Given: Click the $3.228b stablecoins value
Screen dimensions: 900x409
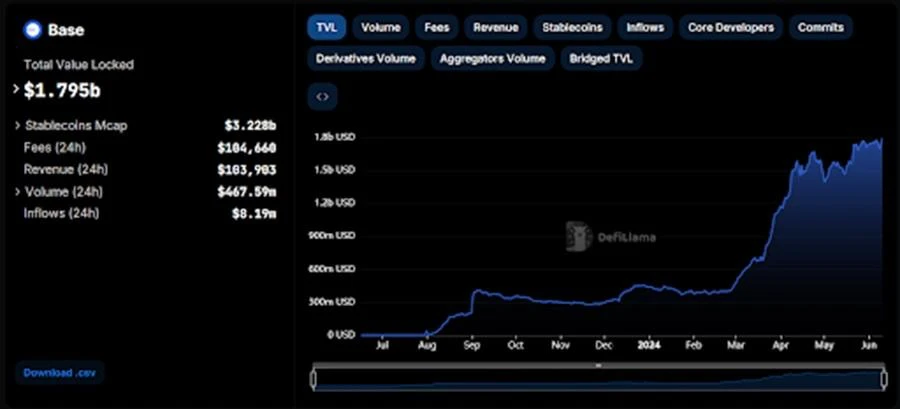Looking at the screenshot, I should (x=250, y=126).
